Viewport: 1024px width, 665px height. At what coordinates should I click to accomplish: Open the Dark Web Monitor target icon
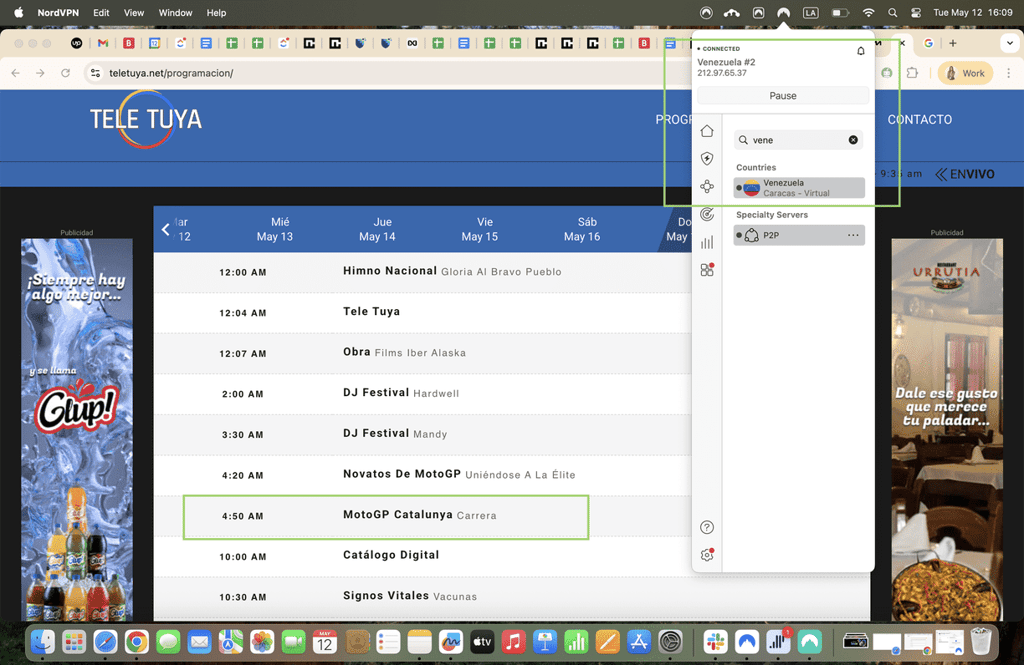pos(707,214)
